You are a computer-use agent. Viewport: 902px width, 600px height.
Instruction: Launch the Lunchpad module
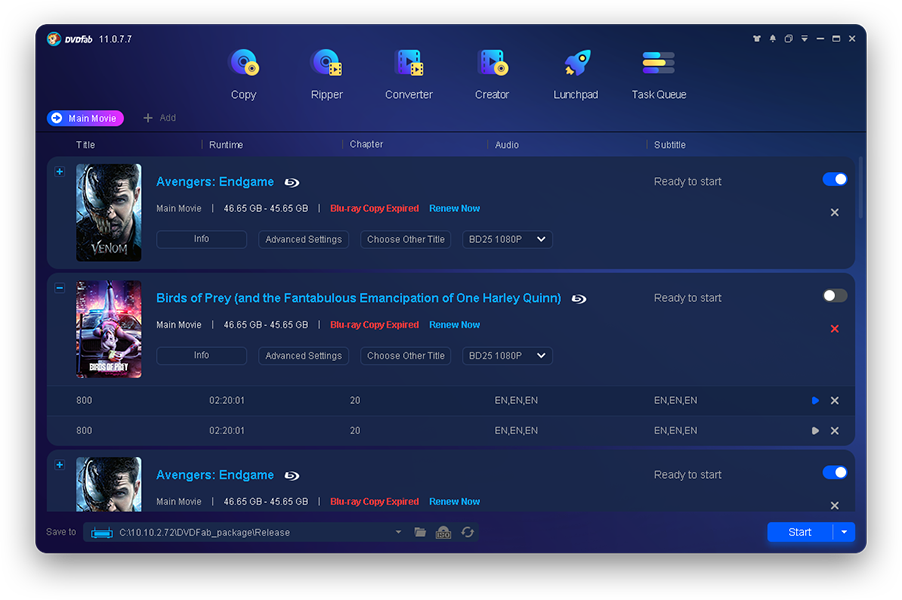575,75
